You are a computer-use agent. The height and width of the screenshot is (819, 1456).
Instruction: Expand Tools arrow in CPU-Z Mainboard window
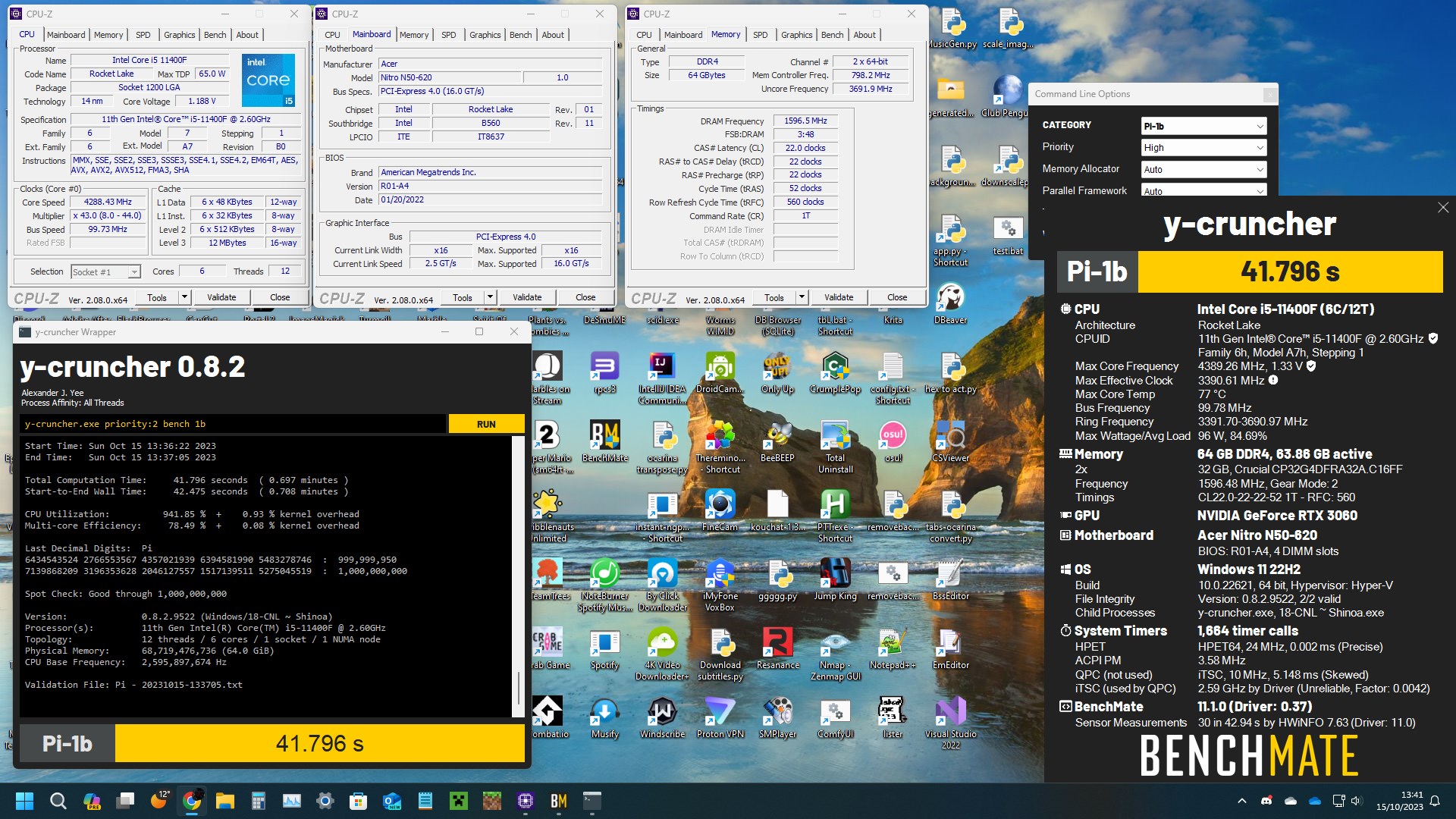(490, 297)
